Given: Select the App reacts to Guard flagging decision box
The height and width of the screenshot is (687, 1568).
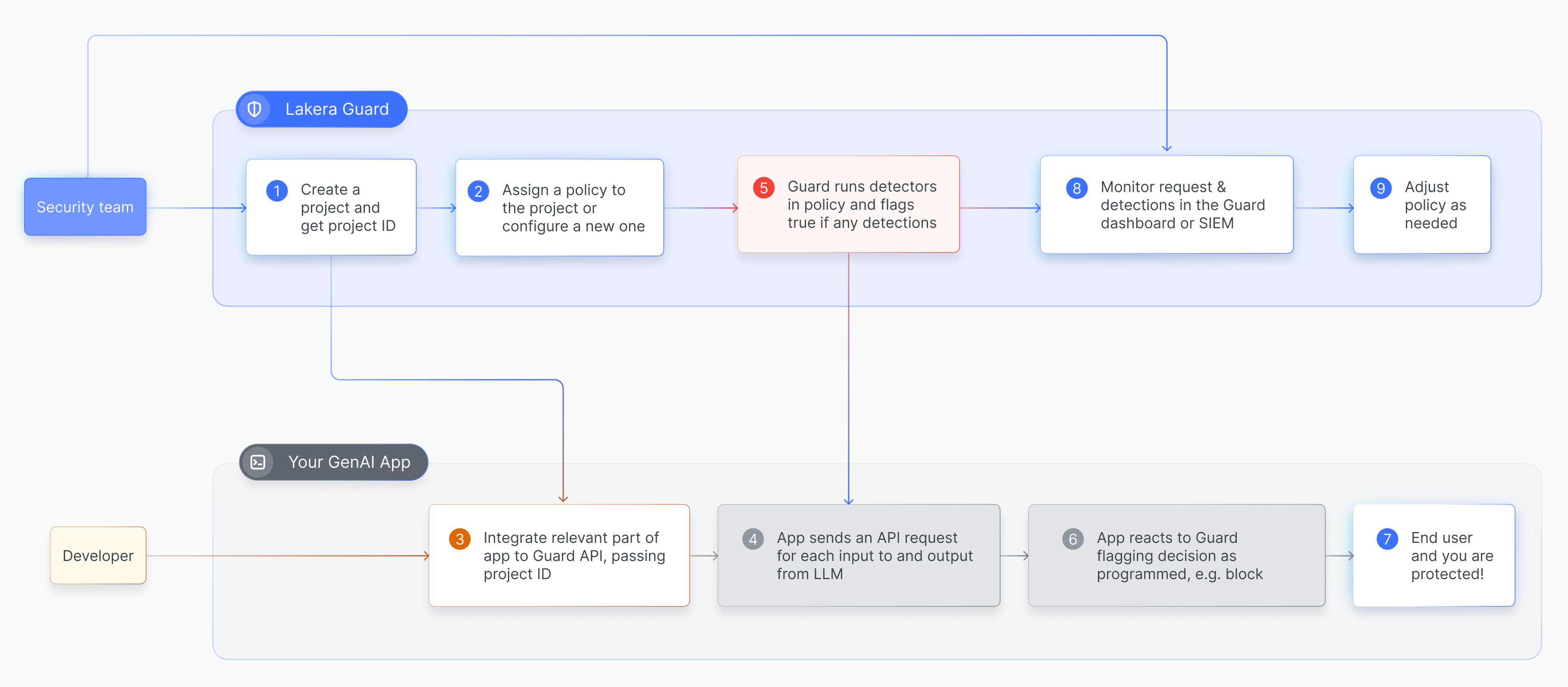Looking at the screenshot, I should tap(1176, 555).
